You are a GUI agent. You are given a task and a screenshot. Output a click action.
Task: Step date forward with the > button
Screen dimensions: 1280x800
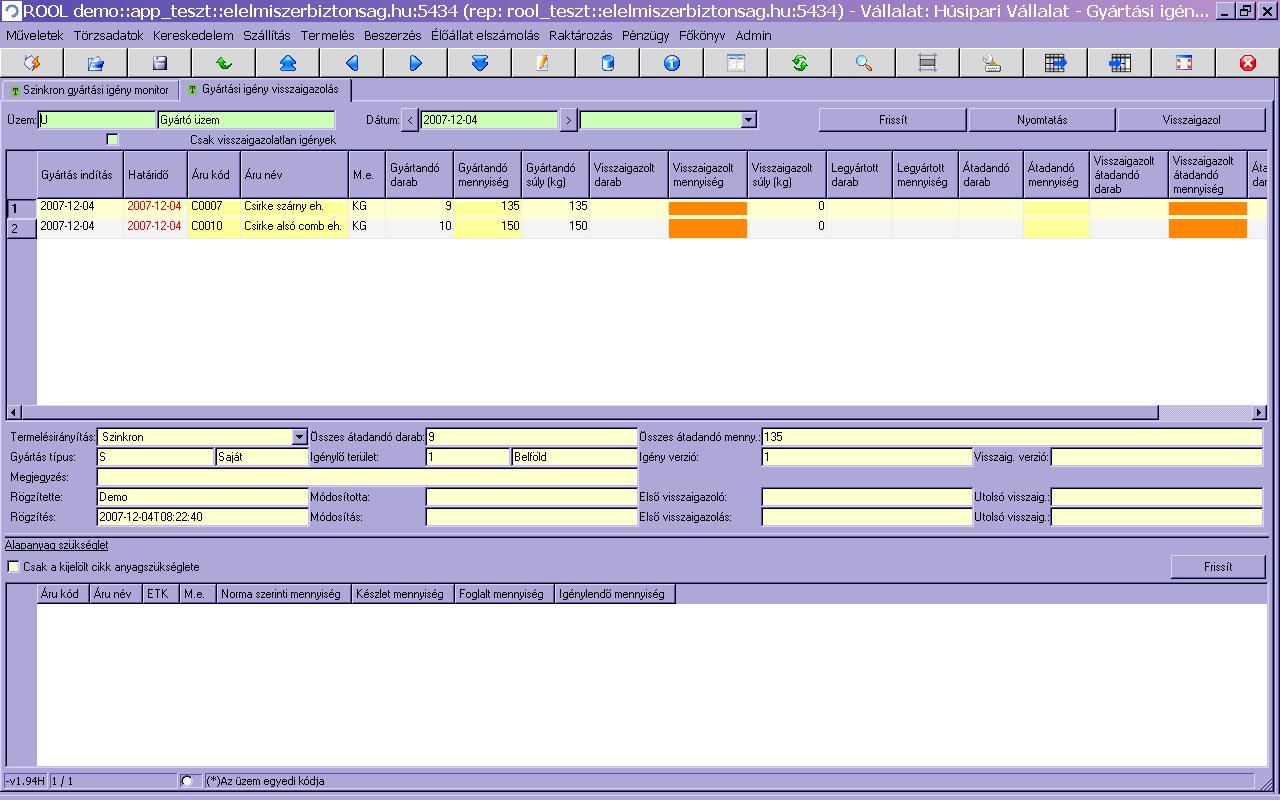click(x=568, y=120)
